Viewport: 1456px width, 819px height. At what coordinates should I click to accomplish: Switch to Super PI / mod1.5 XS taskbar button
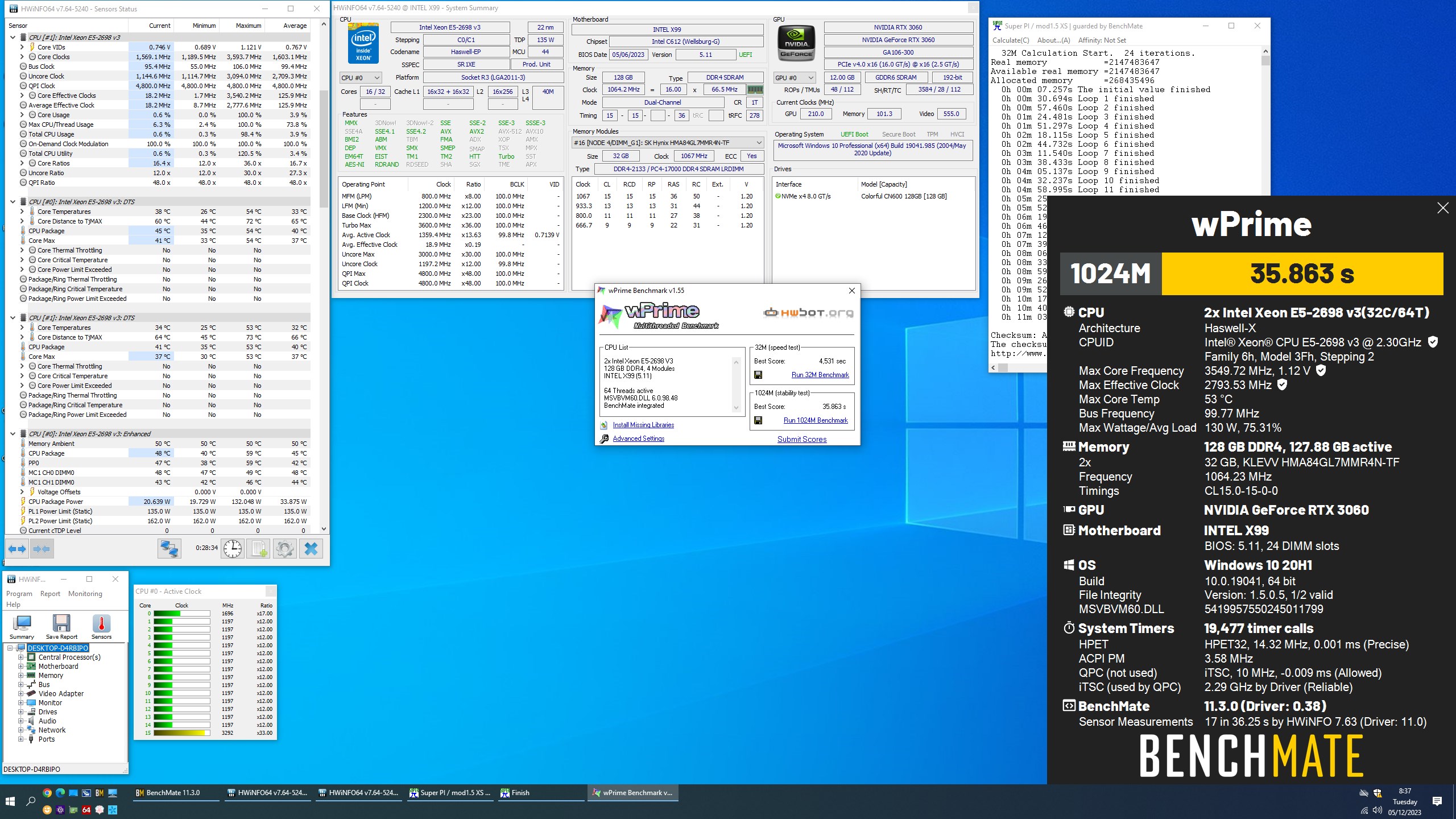[x=449, y=793]
